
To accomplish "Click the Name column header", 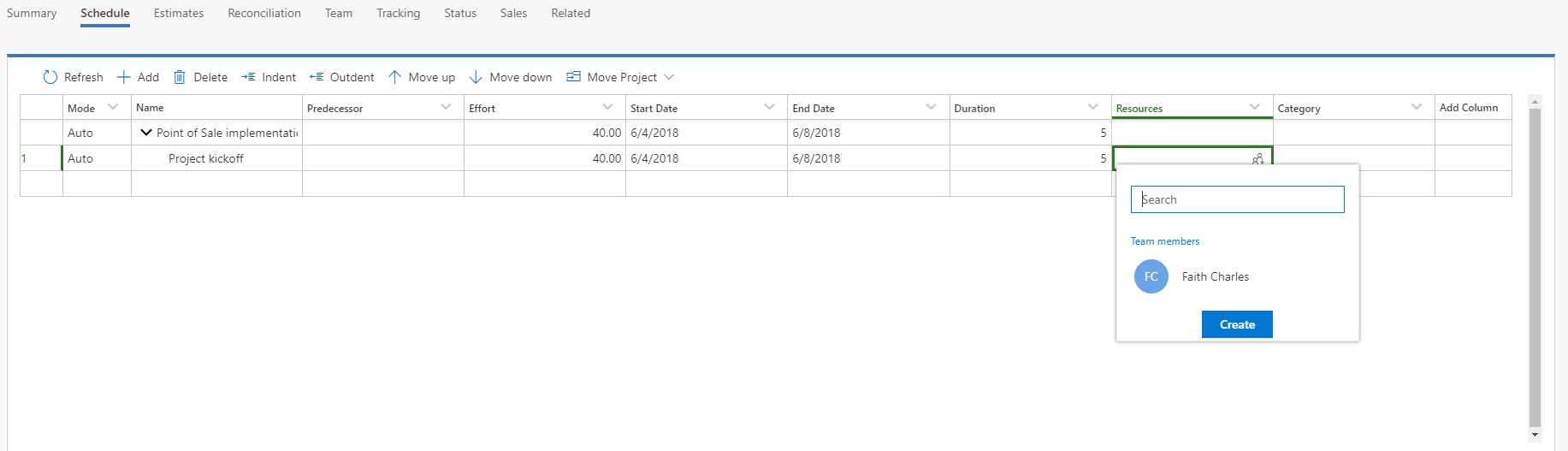I will tap(216, 107).
